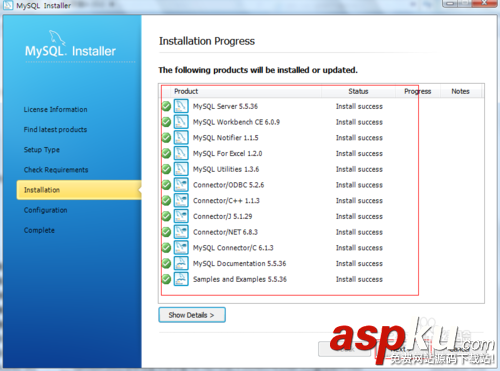Screen dimensions: 500x371
Task: Click green checkmark beside Connector/C++ 1.1.3
Action: [x=166, y=200]
